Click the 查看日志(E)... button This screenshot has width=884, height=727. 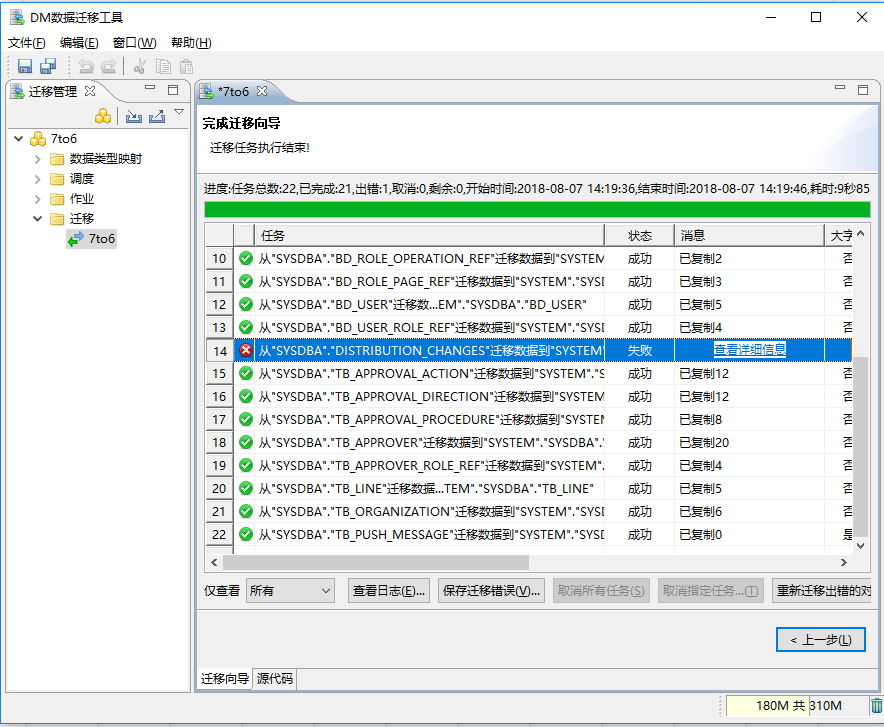389,591
